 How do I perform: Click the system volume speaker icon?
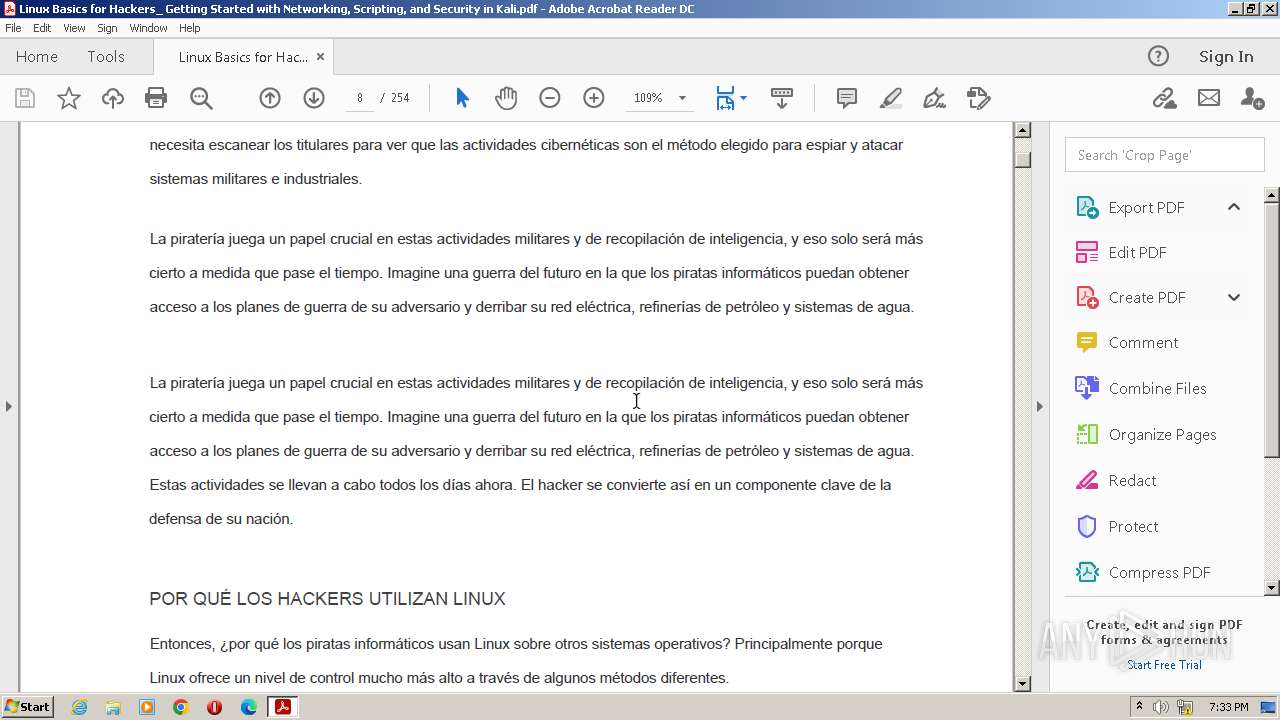coord(1161,707)
